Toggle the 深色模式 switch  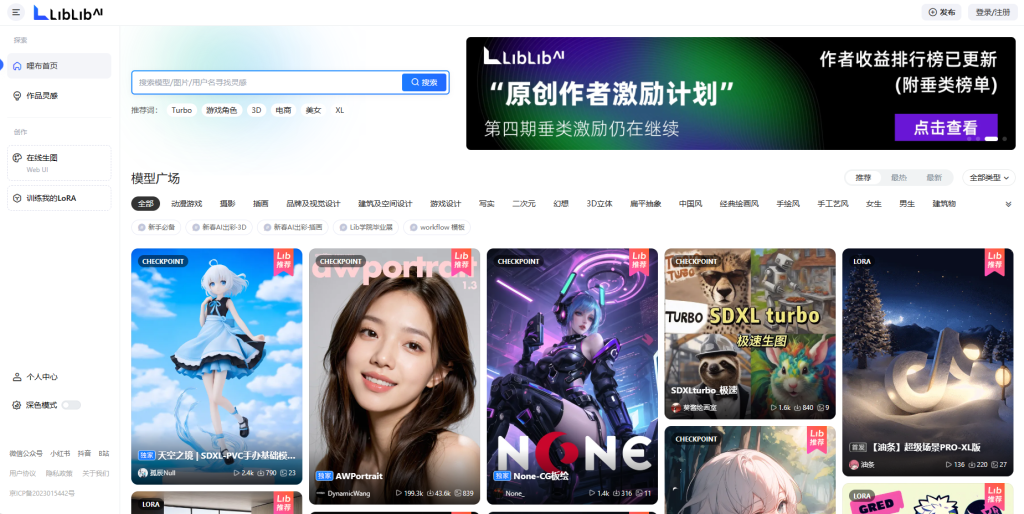tap(71, 405)
